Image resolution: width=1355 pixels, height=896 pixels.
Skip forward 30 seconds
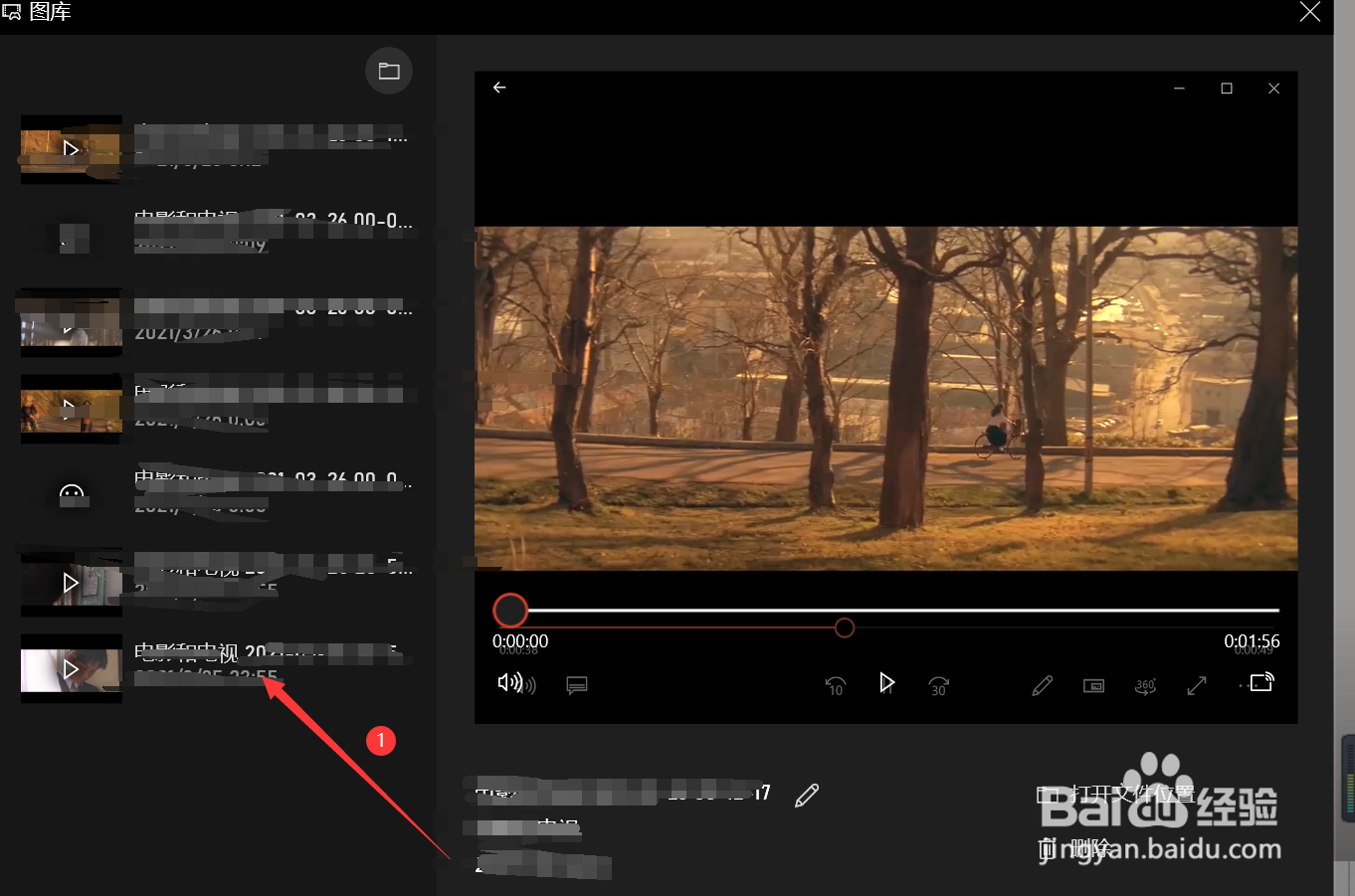[938, 684]
